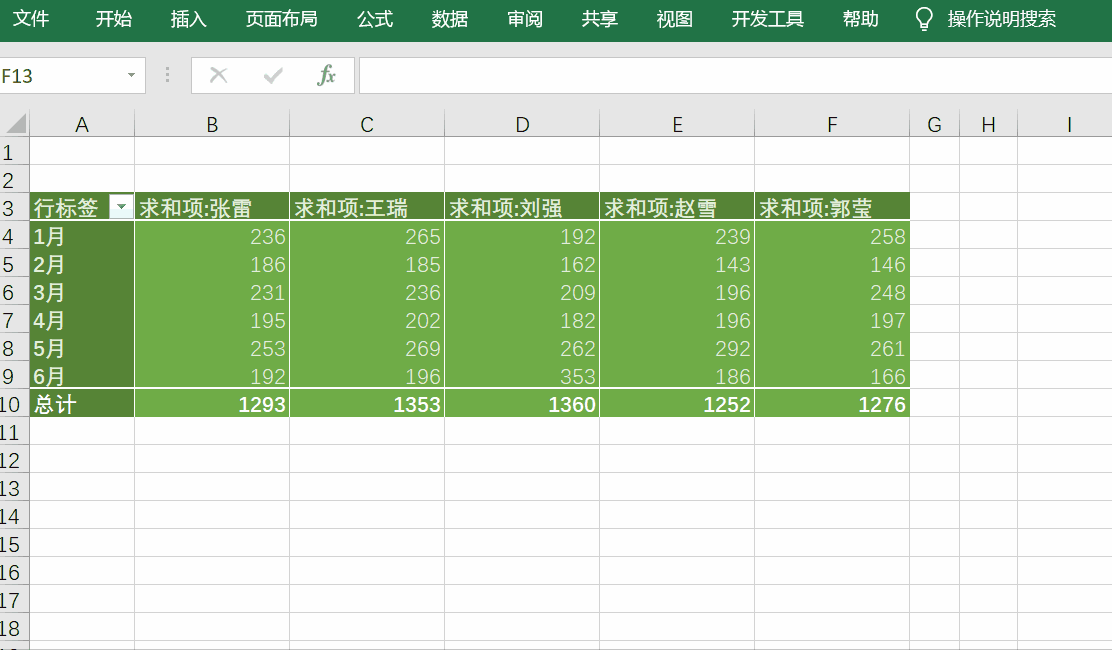Select the 求和项:张雷 header cell
Screen dimensions: 1112x650
pyautogui.click(x=211, y=206)
